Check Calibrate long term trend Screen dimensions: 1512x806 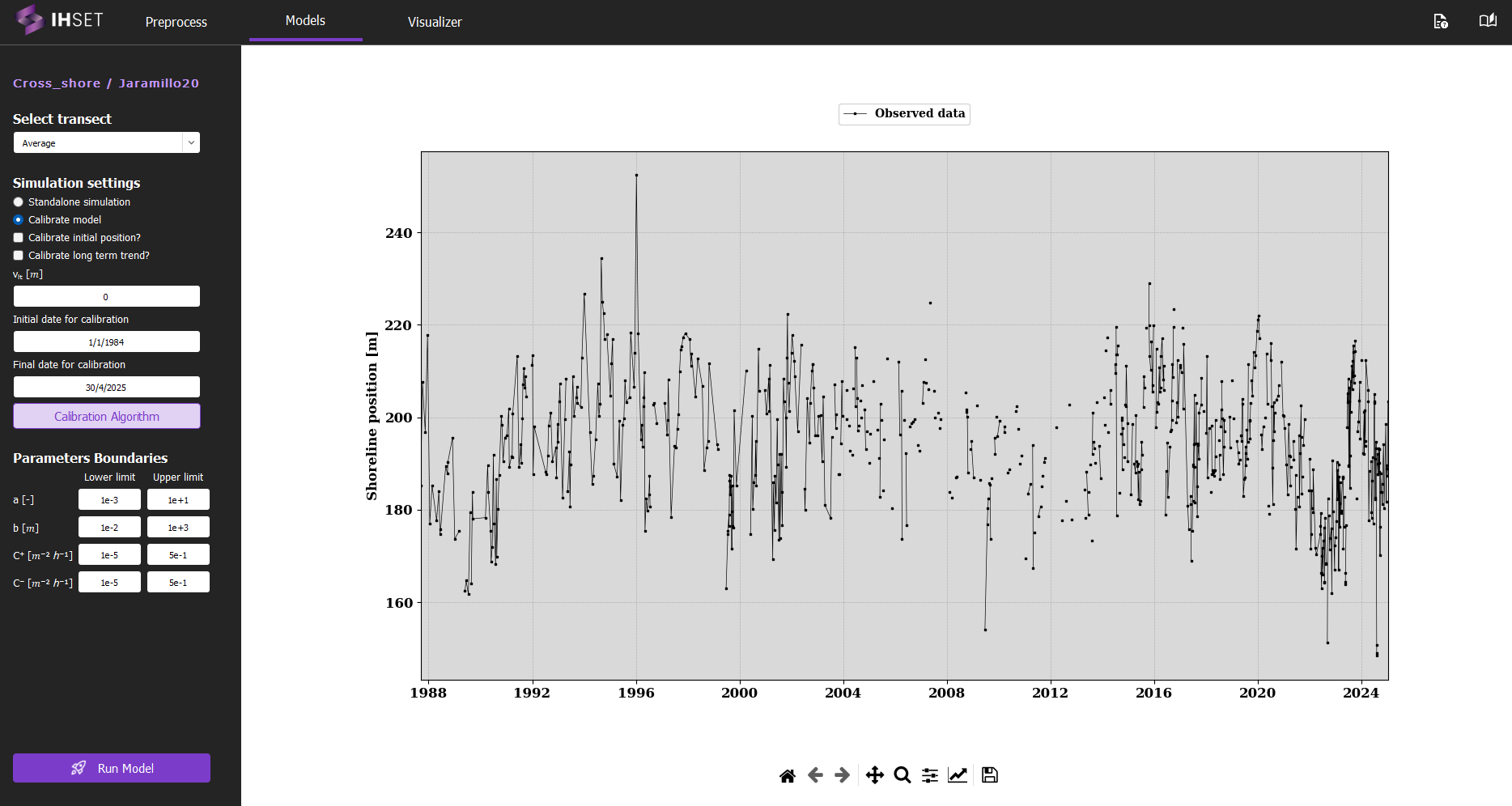[x=18, y=255]
